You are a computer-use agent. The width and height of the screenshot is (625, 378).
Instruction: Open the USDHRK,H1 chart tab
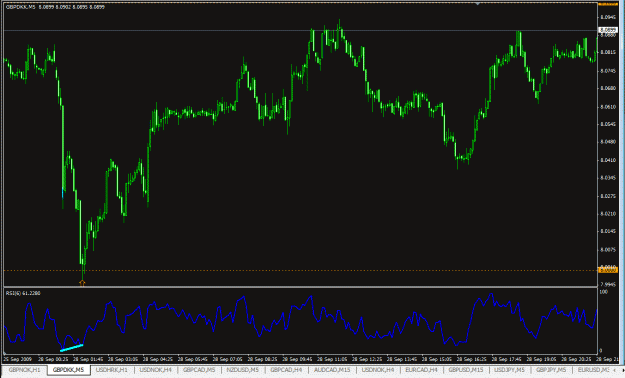pos(112,370)
